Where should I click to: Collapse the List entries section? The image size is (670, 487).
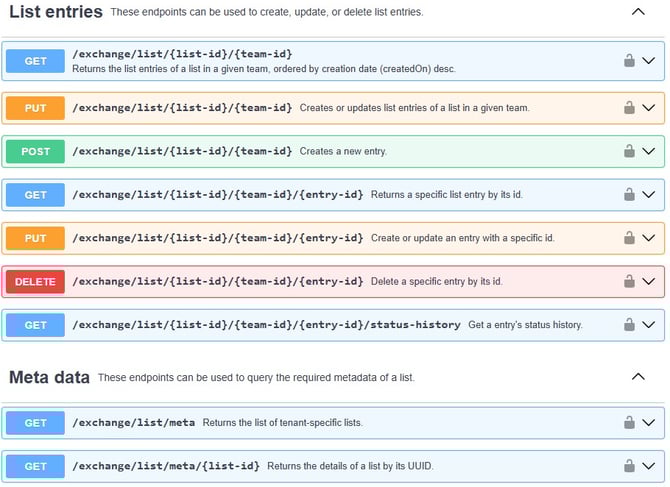click(638, 12)
